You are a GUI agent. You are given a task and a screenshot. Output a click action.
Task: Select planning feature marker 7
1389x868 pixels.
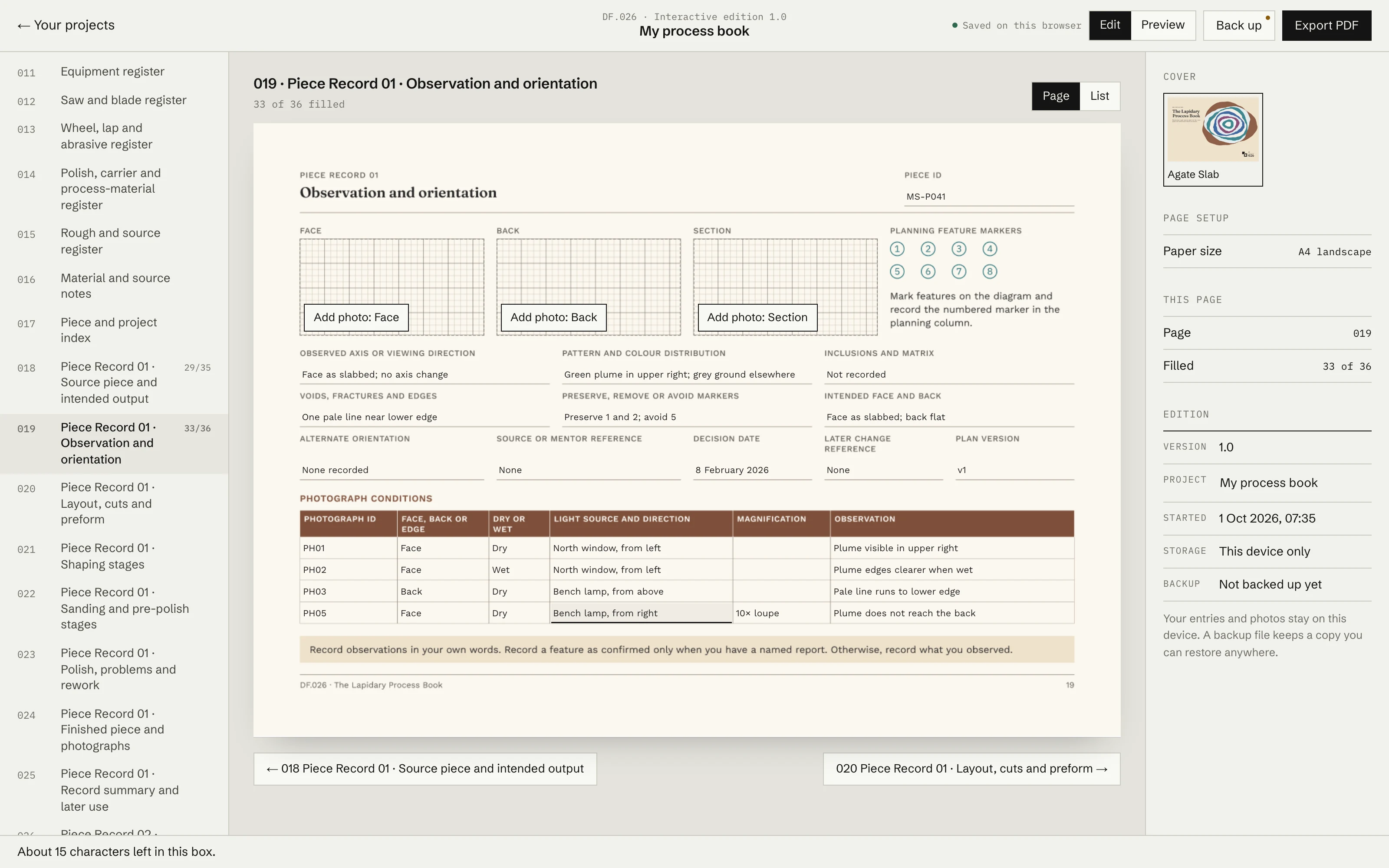[x=959, y=272]
